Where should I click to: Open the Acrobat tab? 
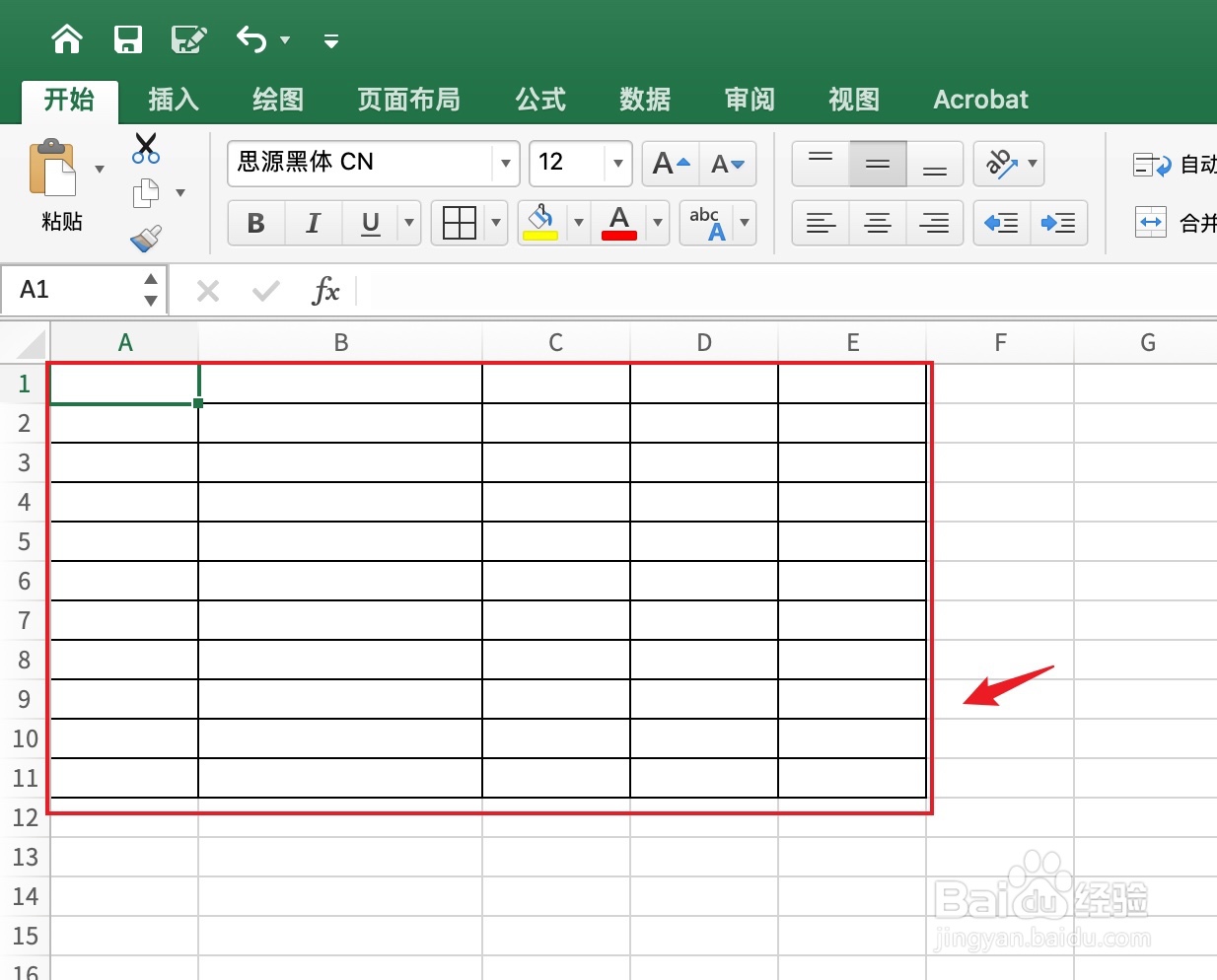point(980,100)
